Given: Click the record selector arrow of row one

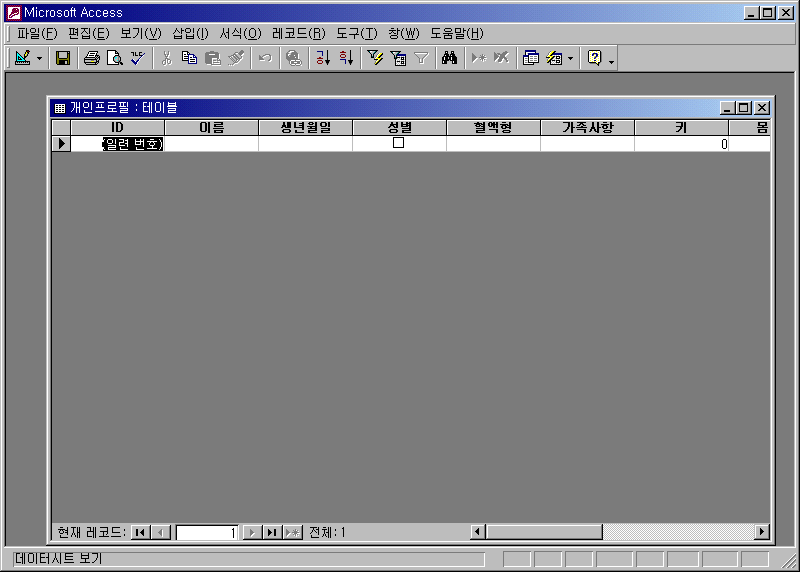Looking at the screenshot, I should (61, 143).
